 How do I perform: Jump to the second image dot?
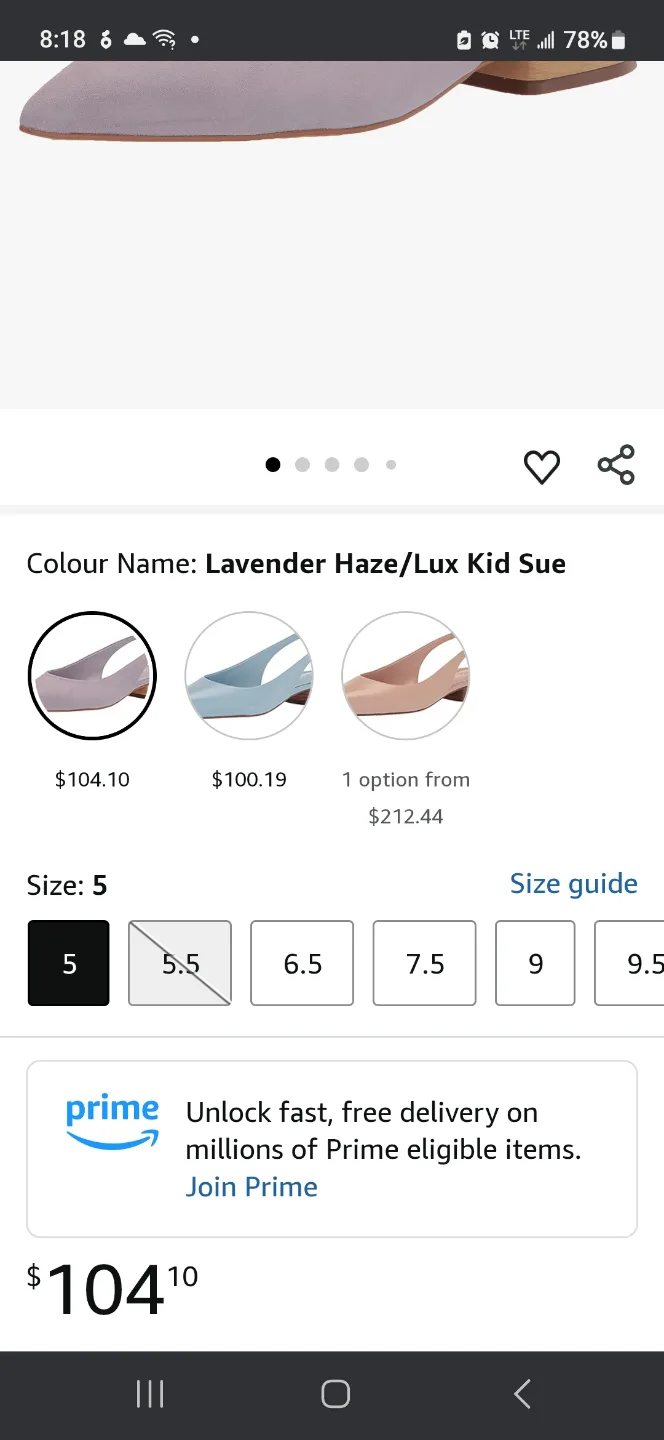[x=303, y=464]
